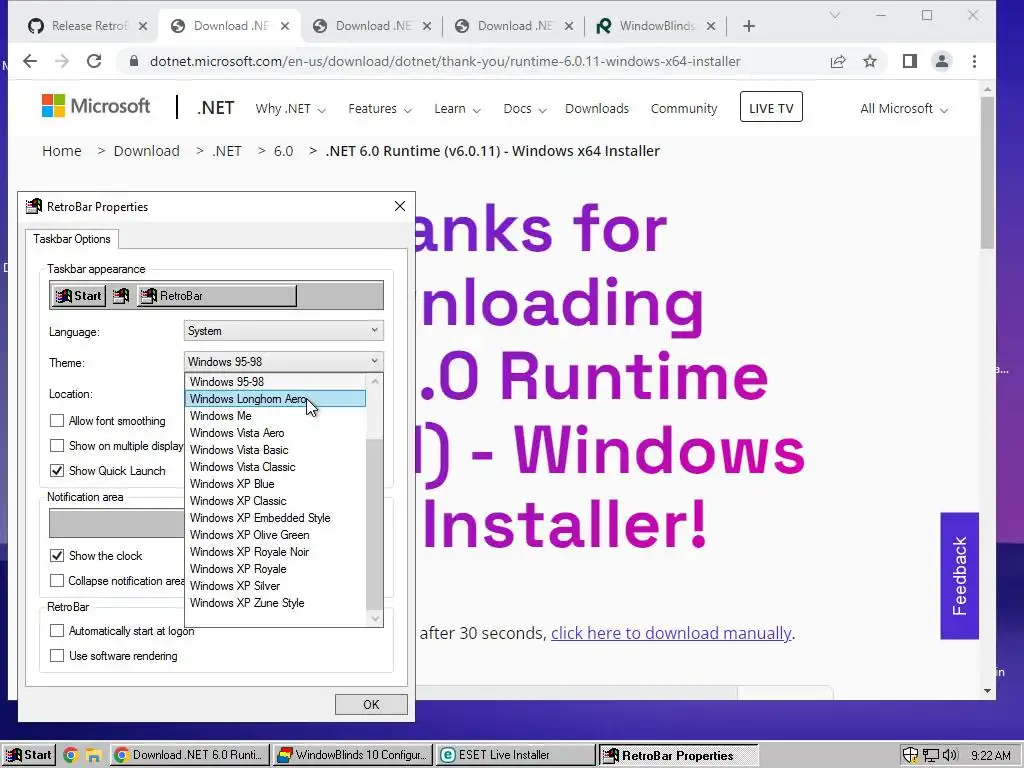Viewport: 1024px width, 768px height.
Task: Click OK in RetroBar Properties
Action: (x=371, y=704)
